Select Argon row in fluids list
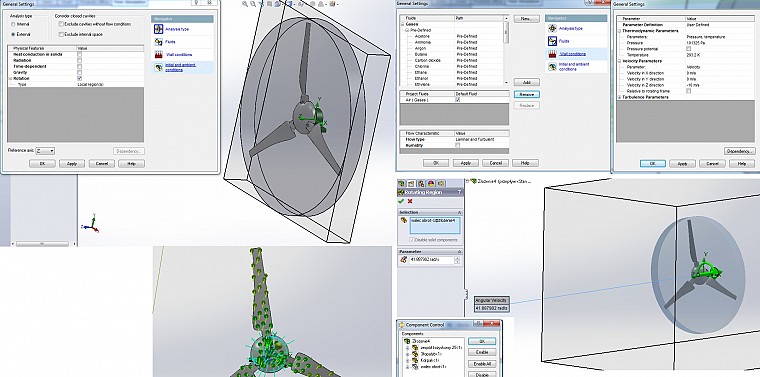 pyautogui.click(x=451, y=48)
